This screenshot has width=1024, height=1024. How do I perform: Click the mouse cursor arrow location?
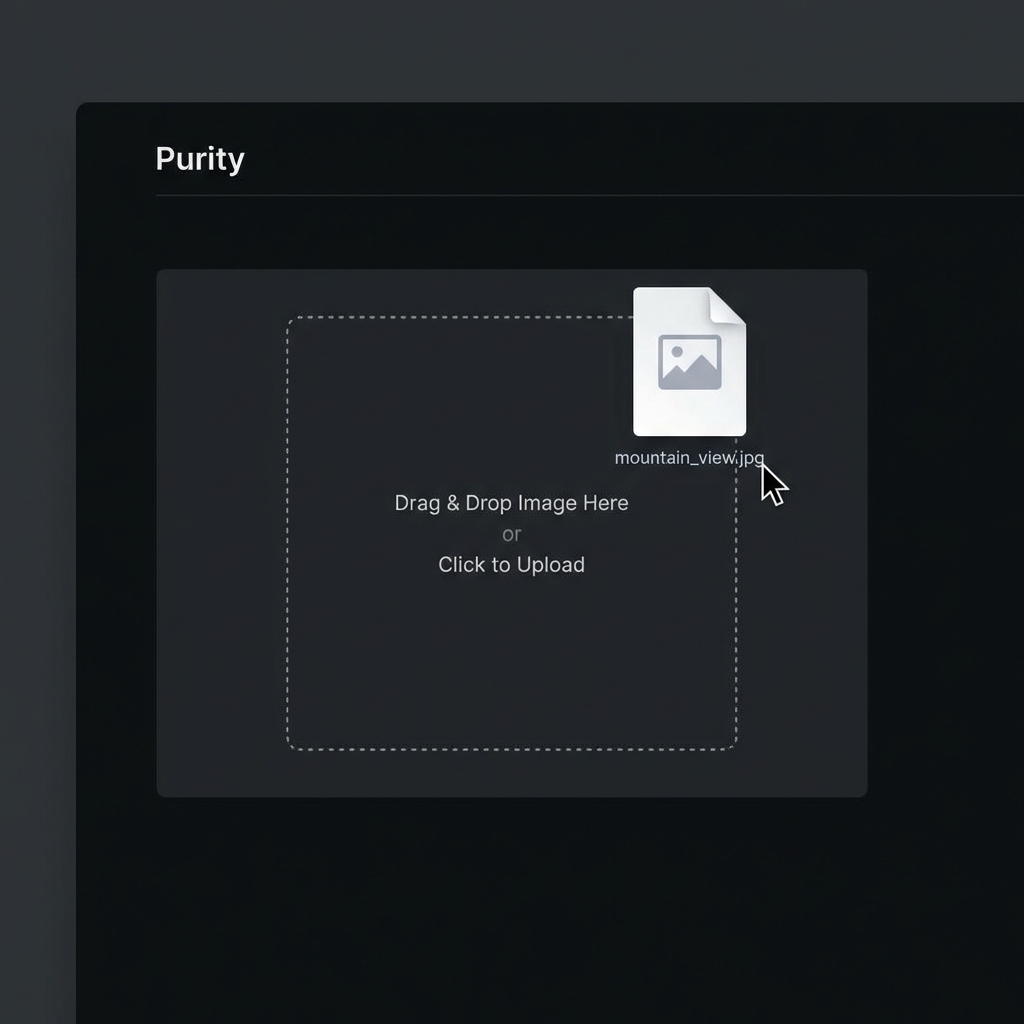coord(770,482)
